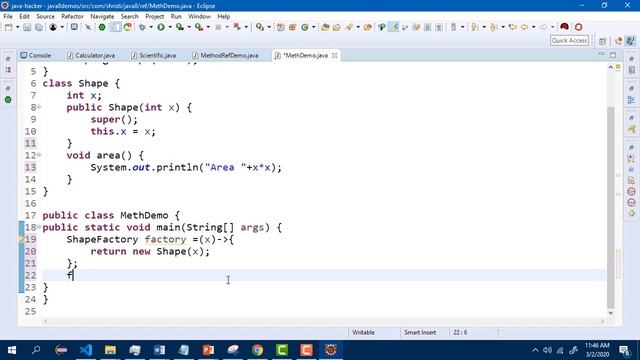Open Visual Studio Code from the taskbar
The height and width of the screenshot is (360, 640).
coord(86,350)
